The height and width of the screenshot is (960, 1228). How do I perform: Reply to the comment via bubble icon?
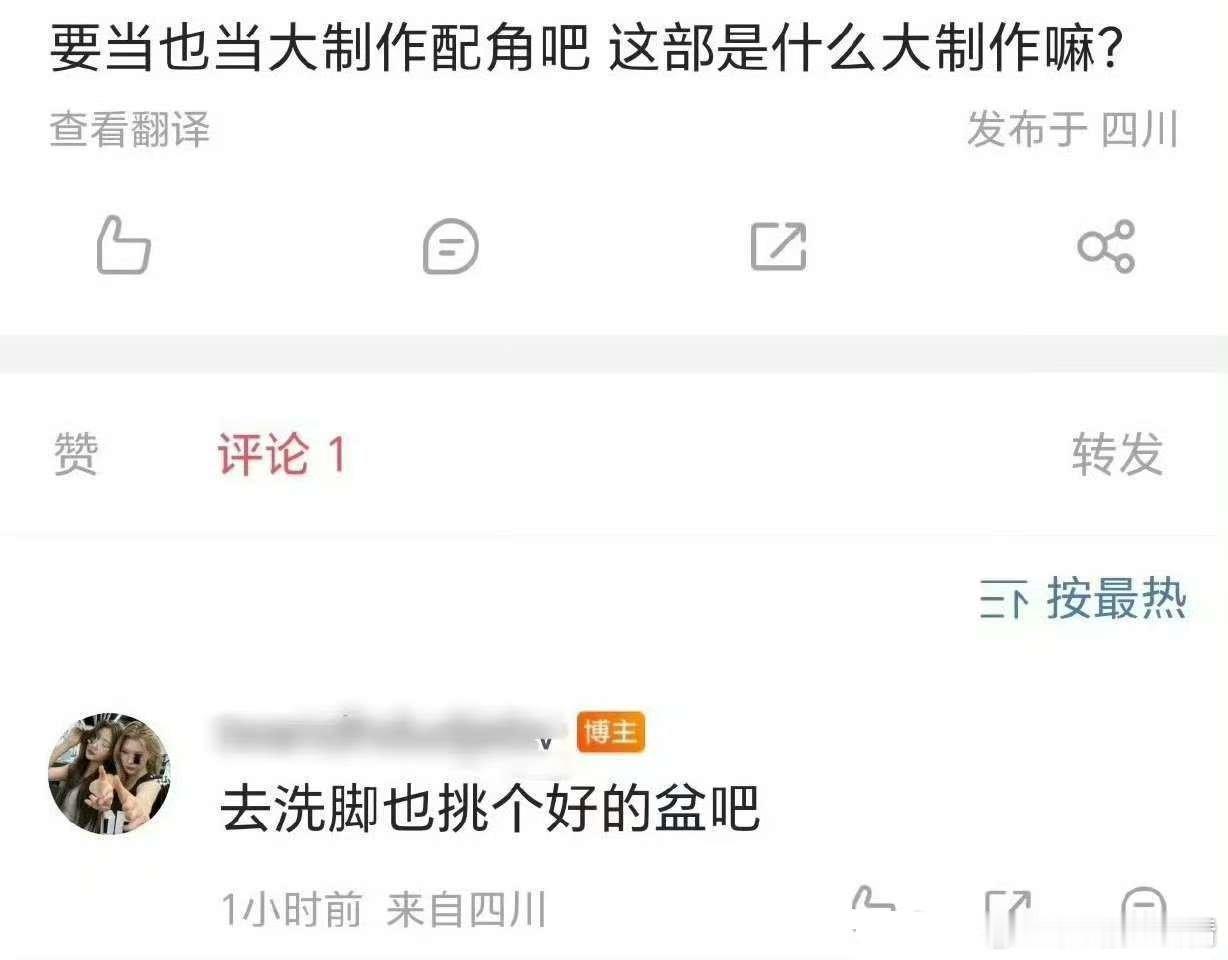pyautogui.click(x=1144, y=908)
